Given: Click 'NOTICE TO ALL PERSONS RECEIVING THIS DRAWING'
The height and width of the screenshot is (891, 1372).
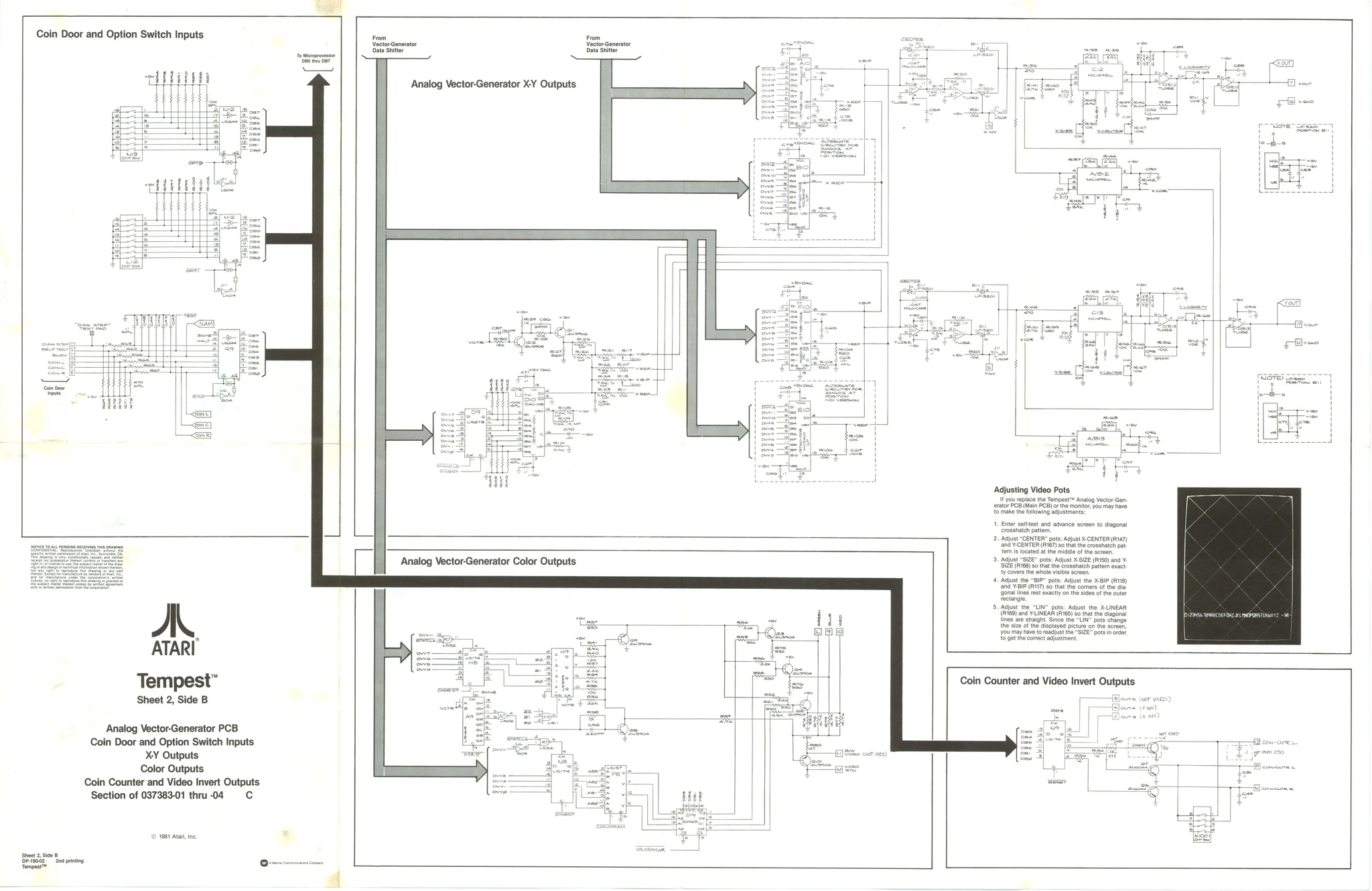Looking at the screenshot, I should tap(77, 547).
